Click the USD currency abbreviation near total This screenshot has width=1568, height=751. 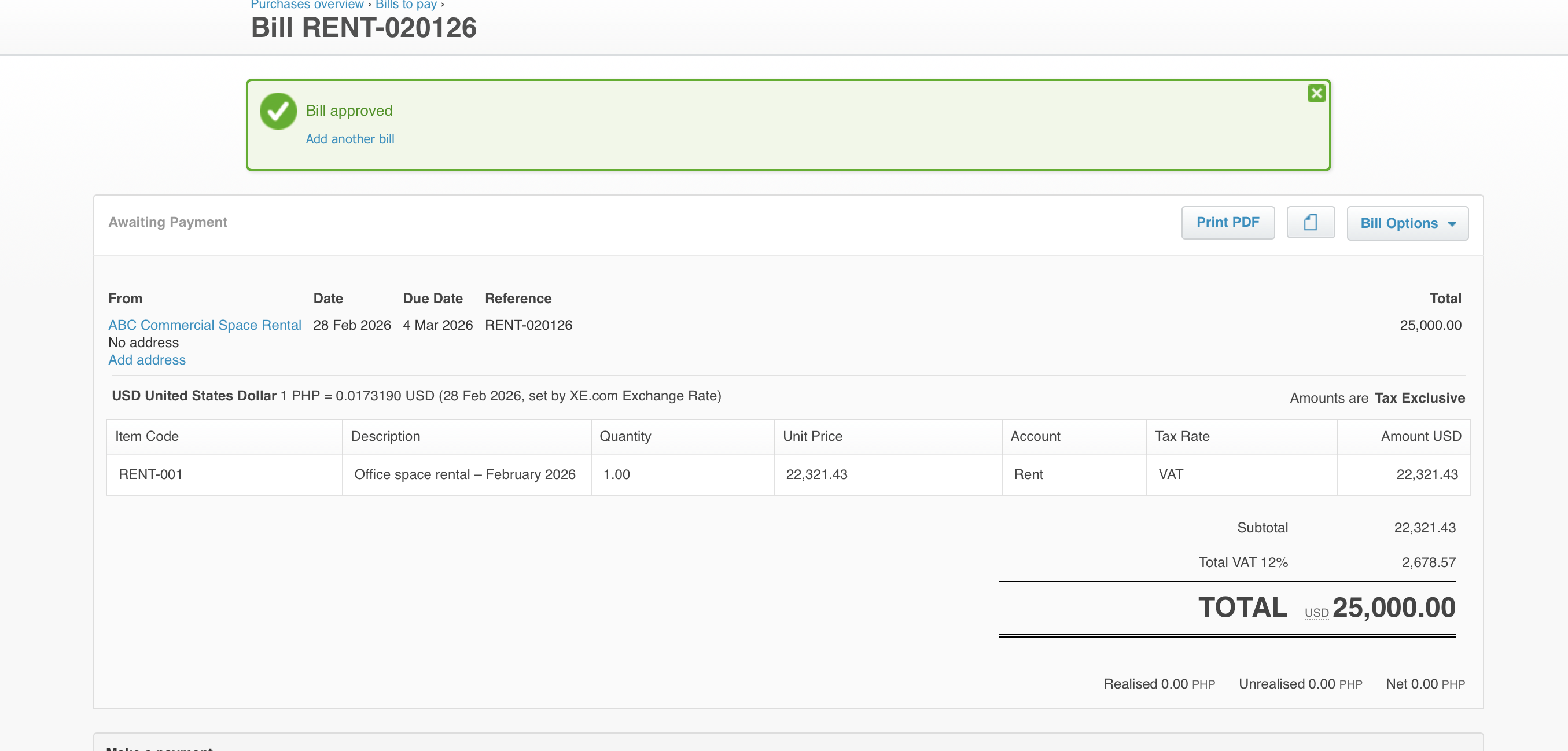pyautogui.click(x=1316, y=612)
